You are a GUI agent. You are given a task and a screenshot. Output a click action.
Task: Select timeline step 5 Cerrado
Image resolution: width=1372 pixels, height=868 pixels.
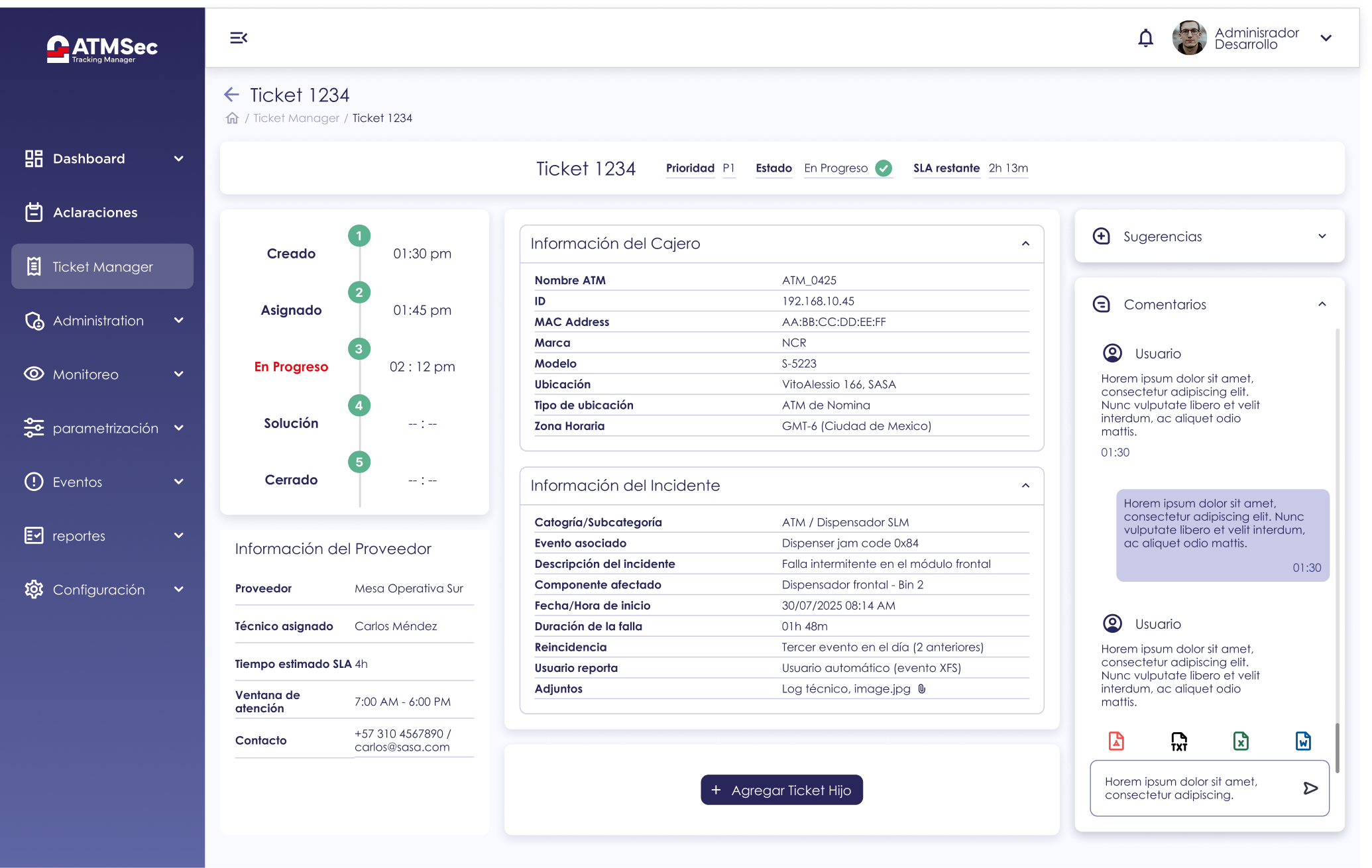[x=359, y=462]
